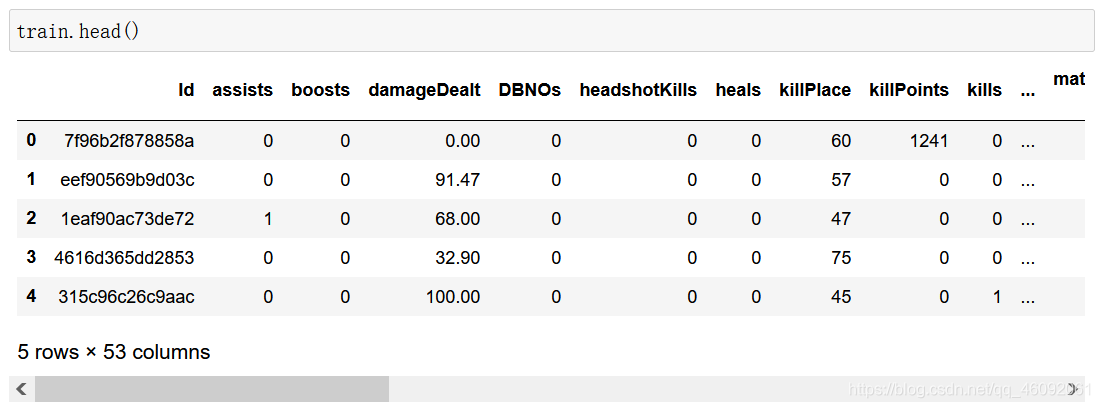Click damageDealt value 91.47
The width and height of the screenshot is (1100, 408).
(458, 180)
